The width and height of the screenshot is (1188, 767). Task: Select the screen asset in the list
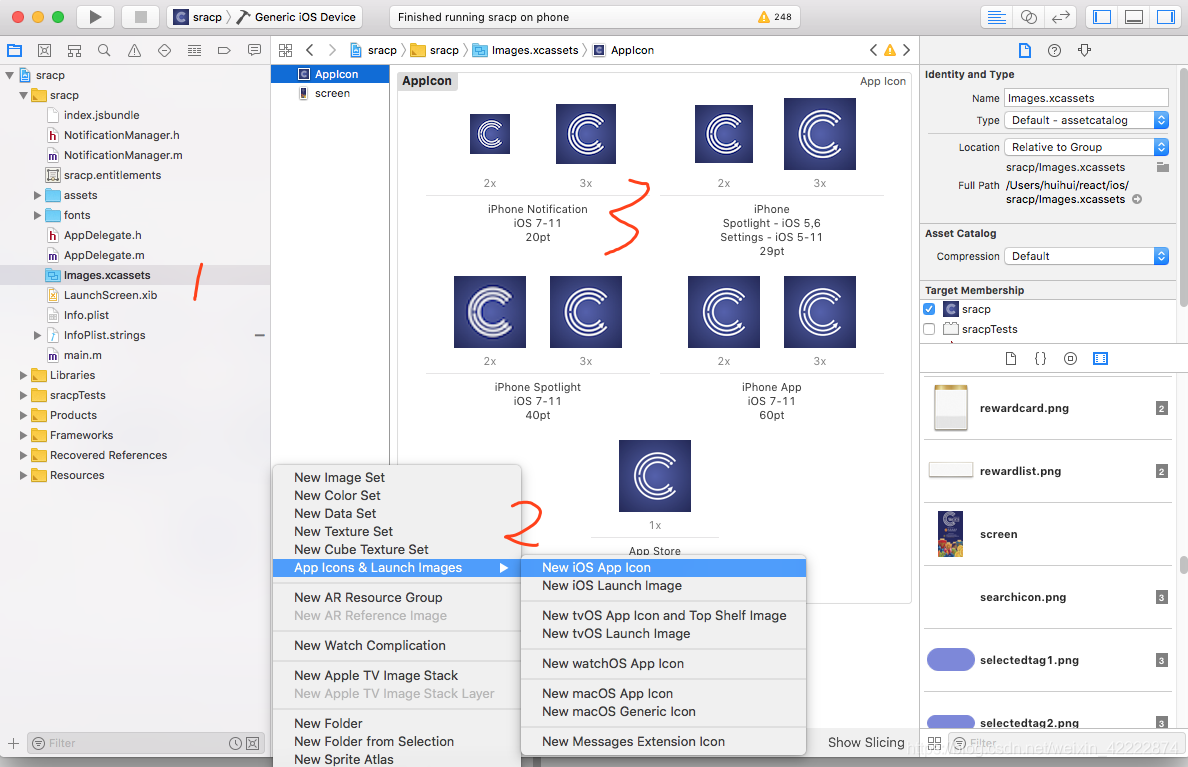[330, 93]
